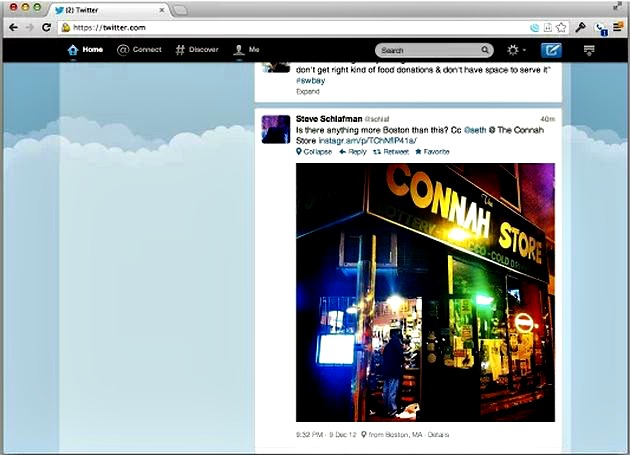Click the key icon in browser toolbar
630x455 pixels.
580,27
